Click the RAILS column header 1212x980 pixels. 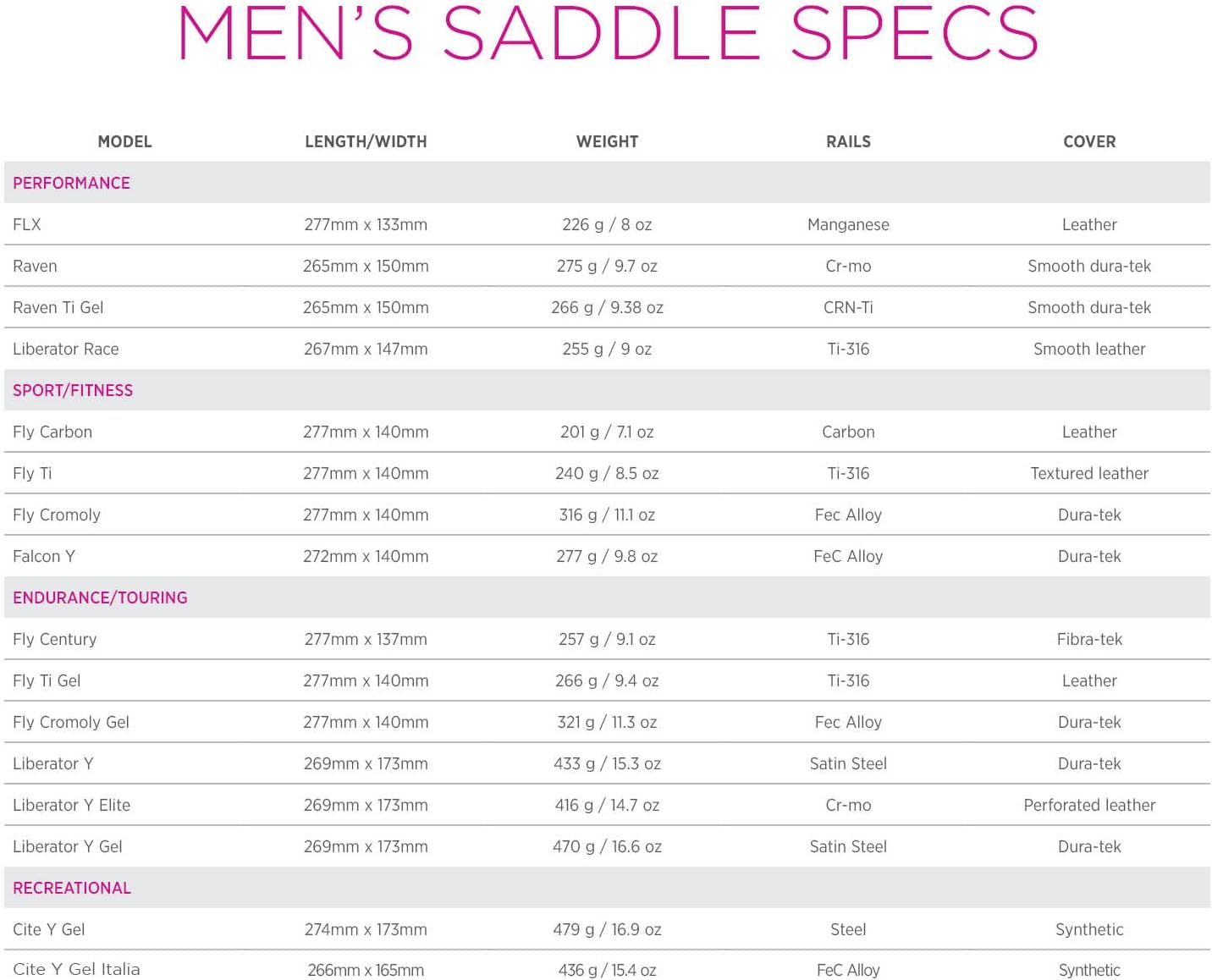click(x=848, y=142)
